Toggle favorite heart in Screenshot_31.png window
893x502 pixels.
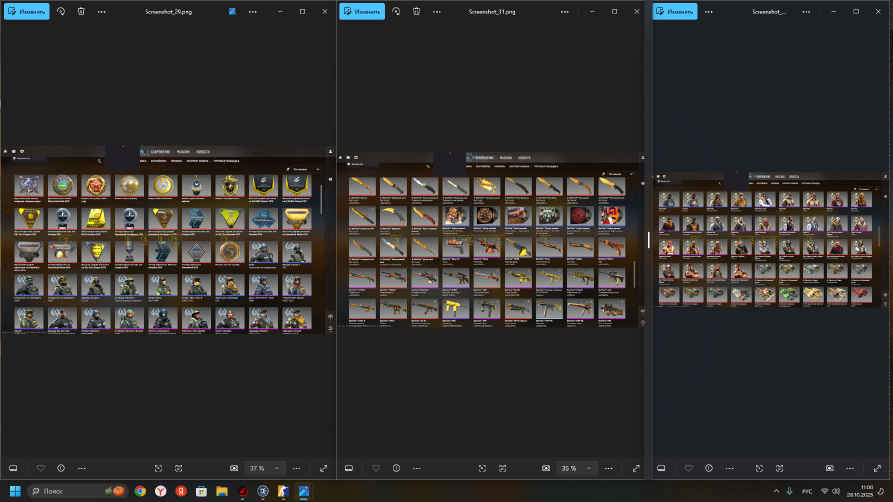click(x=376, y=468)
